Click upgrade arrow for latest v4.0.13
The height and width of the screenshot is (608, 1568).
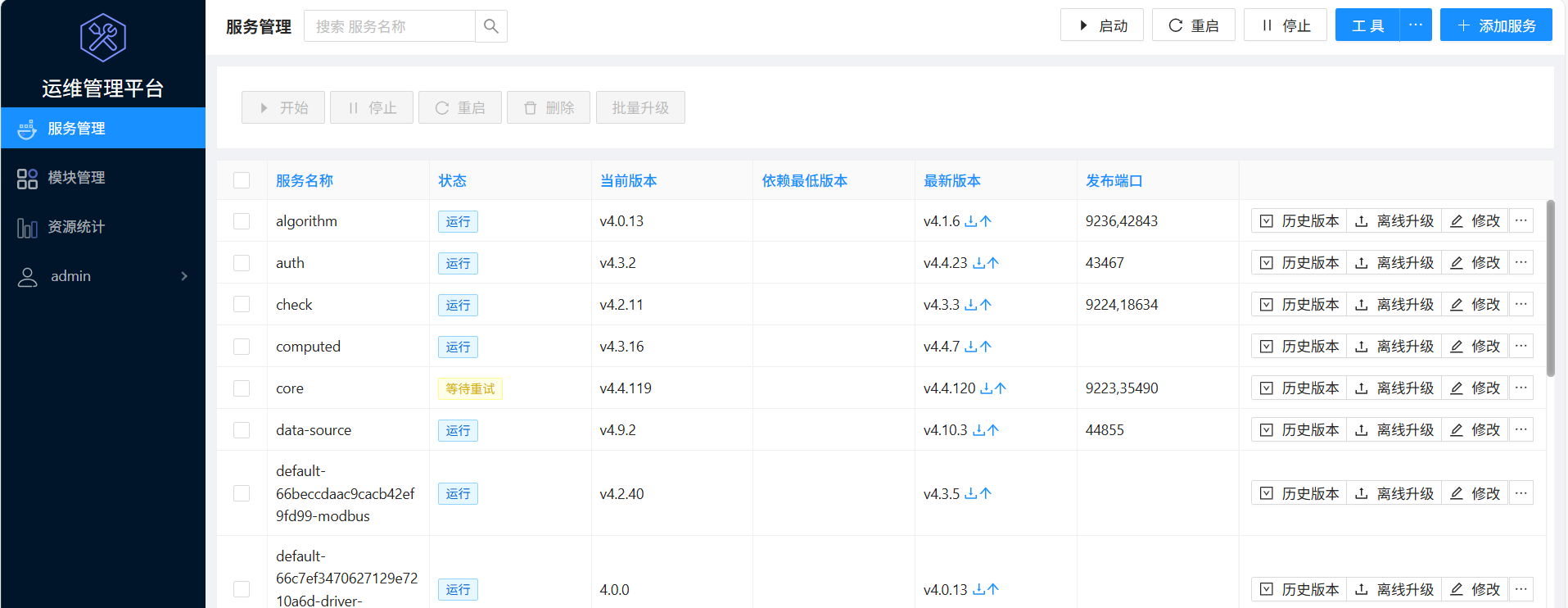coord(993,589)
